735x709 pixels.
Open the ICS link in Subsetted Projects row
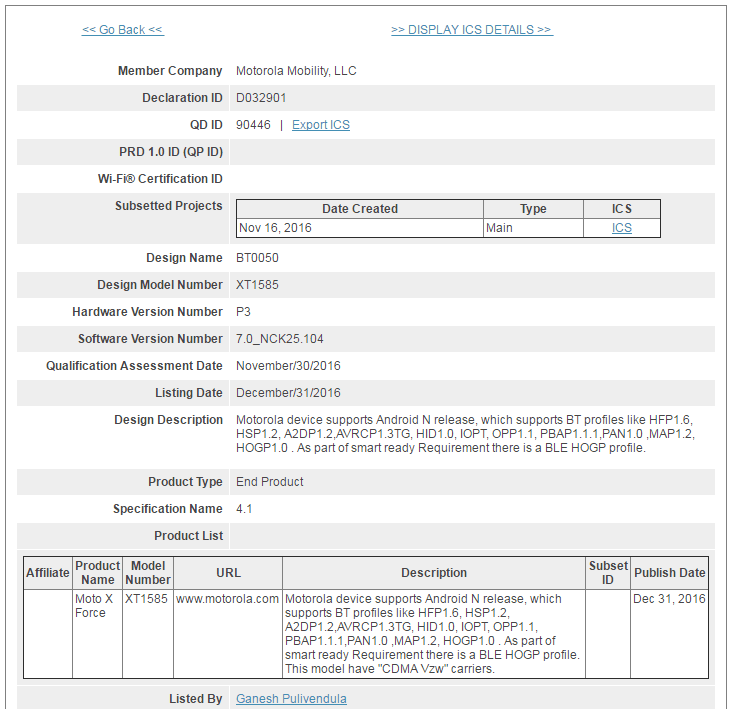click(x=622, y=228)
